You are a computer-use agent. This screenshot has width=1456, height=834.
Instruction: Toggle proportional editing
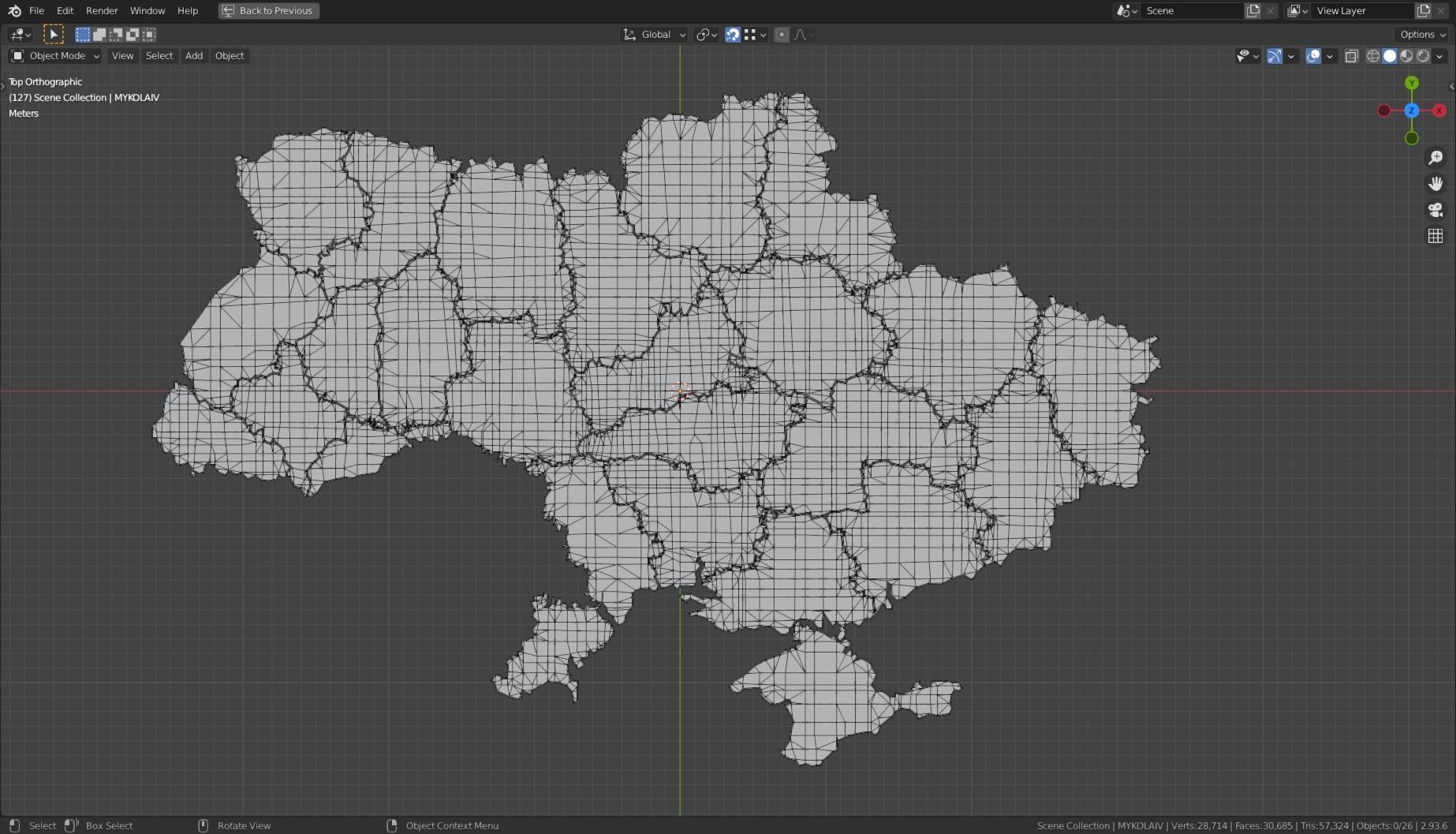782,34
